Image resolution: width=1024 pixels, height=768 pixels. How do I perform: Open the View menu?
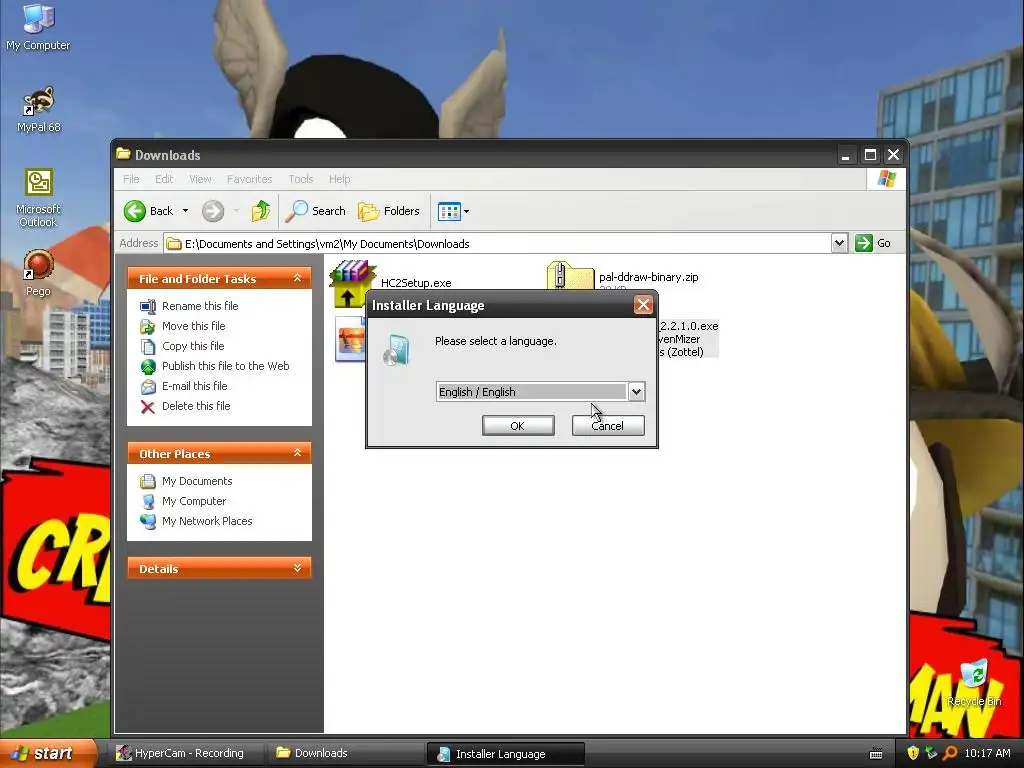point(200,179)
